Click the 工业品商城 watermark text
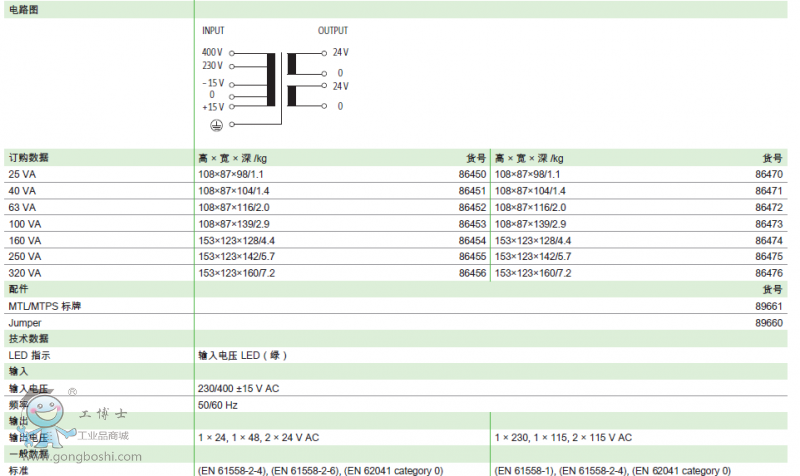Screen dimensions: 800x476 tap(104, 436)
